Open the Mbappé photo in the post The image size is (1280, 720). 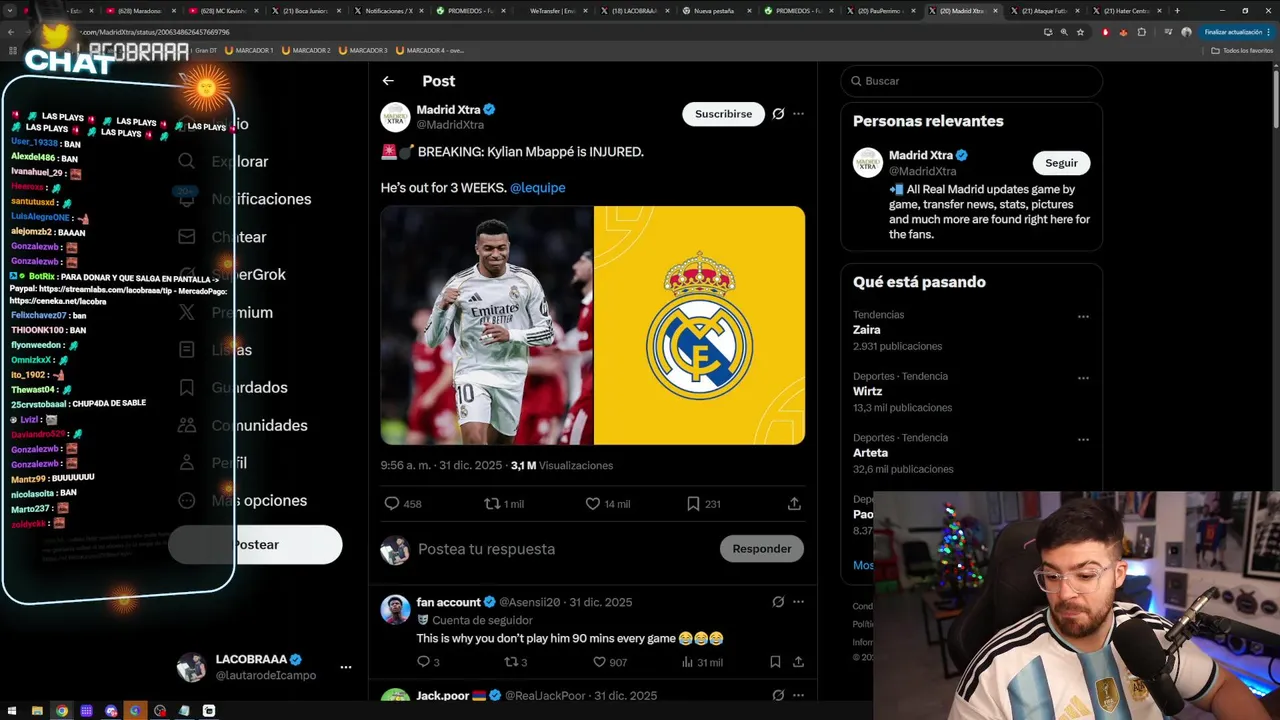pos(487,325)
